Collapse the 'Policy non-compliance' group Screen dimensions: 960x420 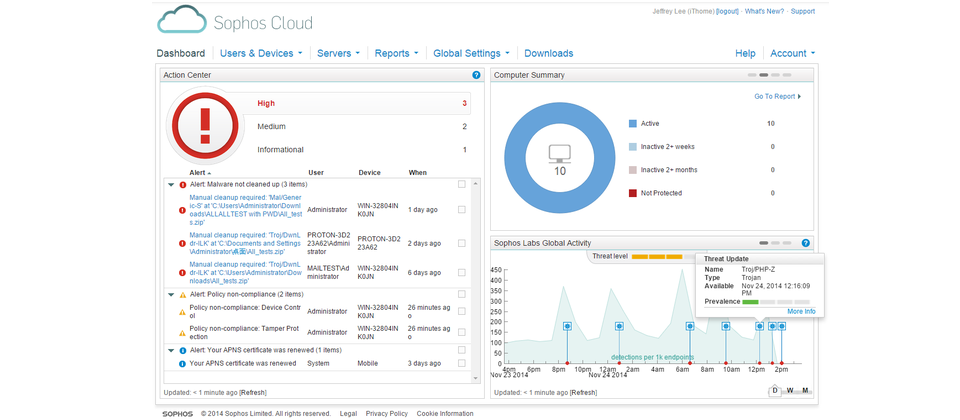pyautogui.click(x=171, y=294)
